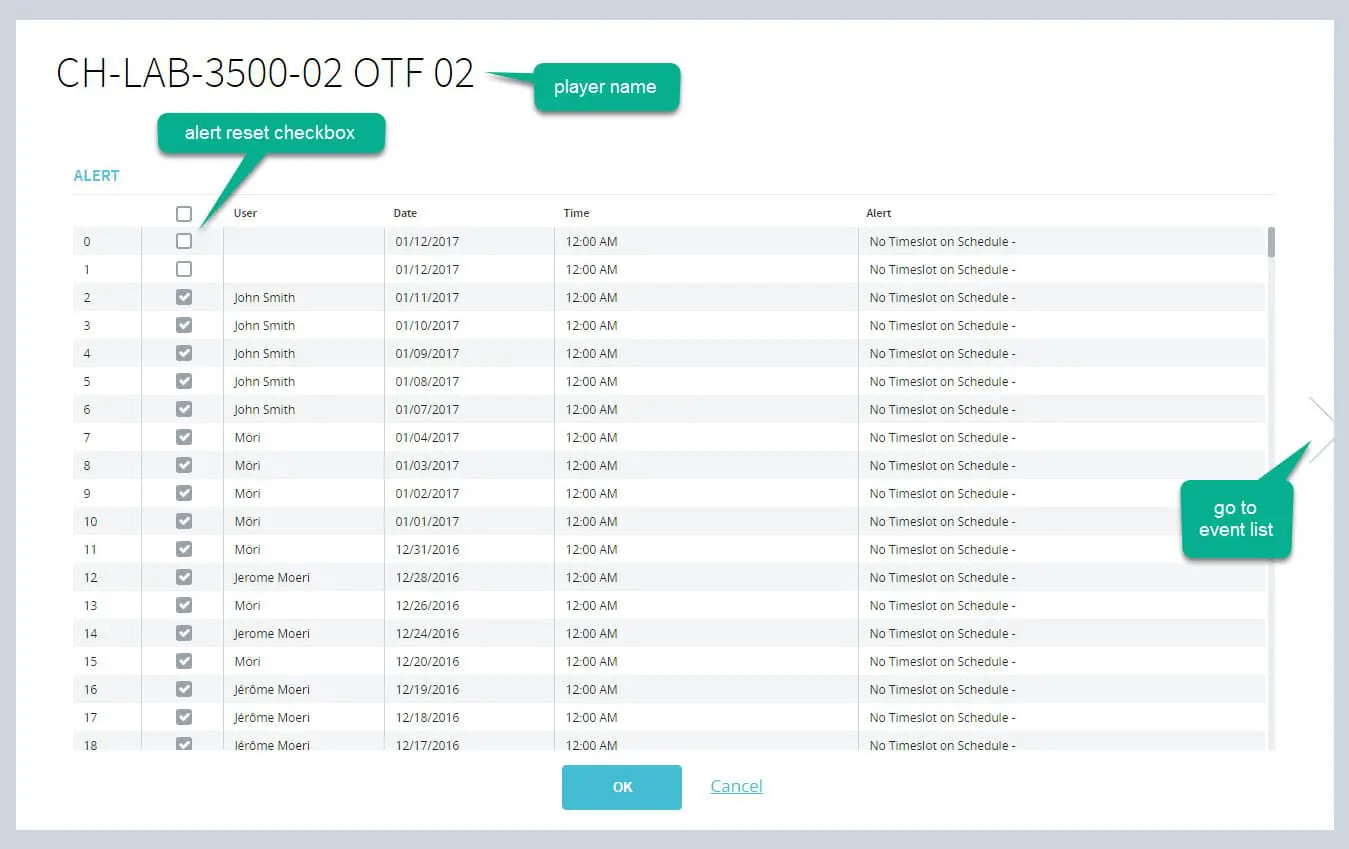This screenshot has height=849, width=1349.
Task: Click the User column header
Action: tap(245, 213)
